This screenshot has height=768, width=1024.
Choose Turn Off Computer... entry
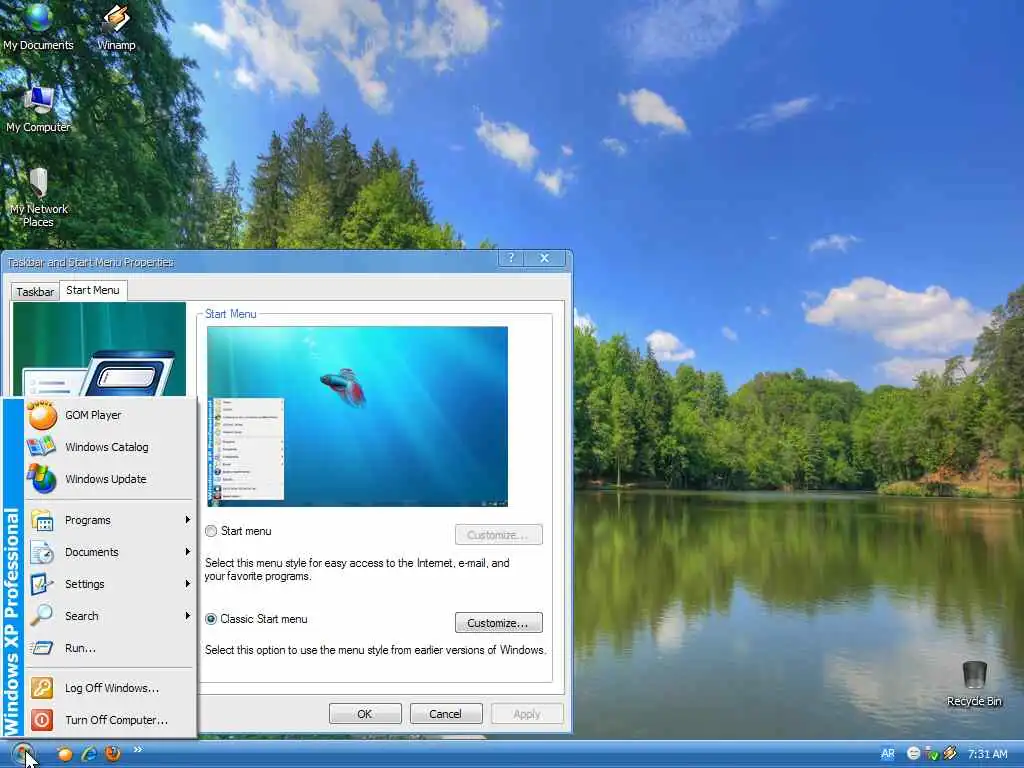[110, 720]
